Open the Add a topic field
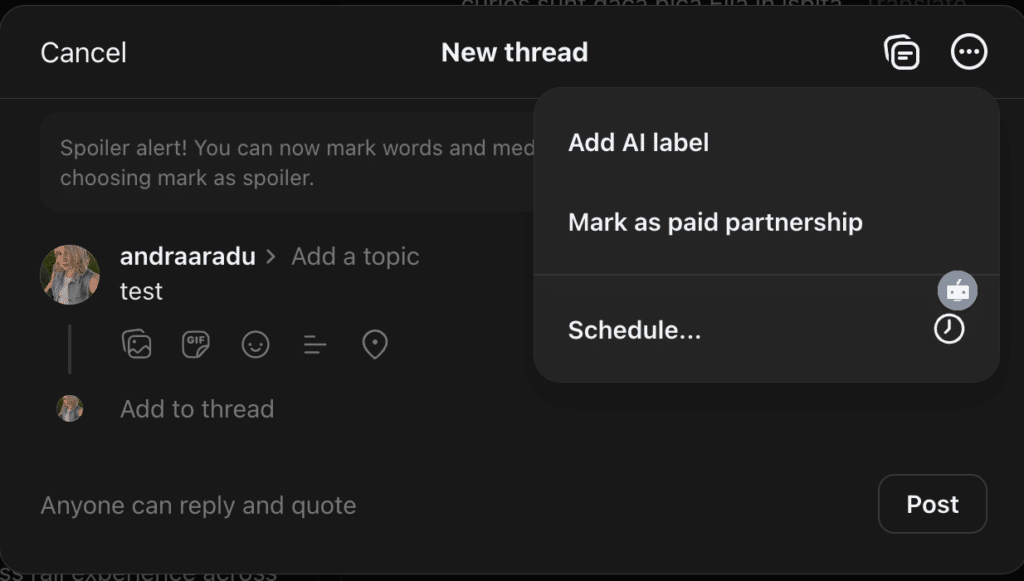The width and height of the screenshot is (1024, 581). (355, 257)
